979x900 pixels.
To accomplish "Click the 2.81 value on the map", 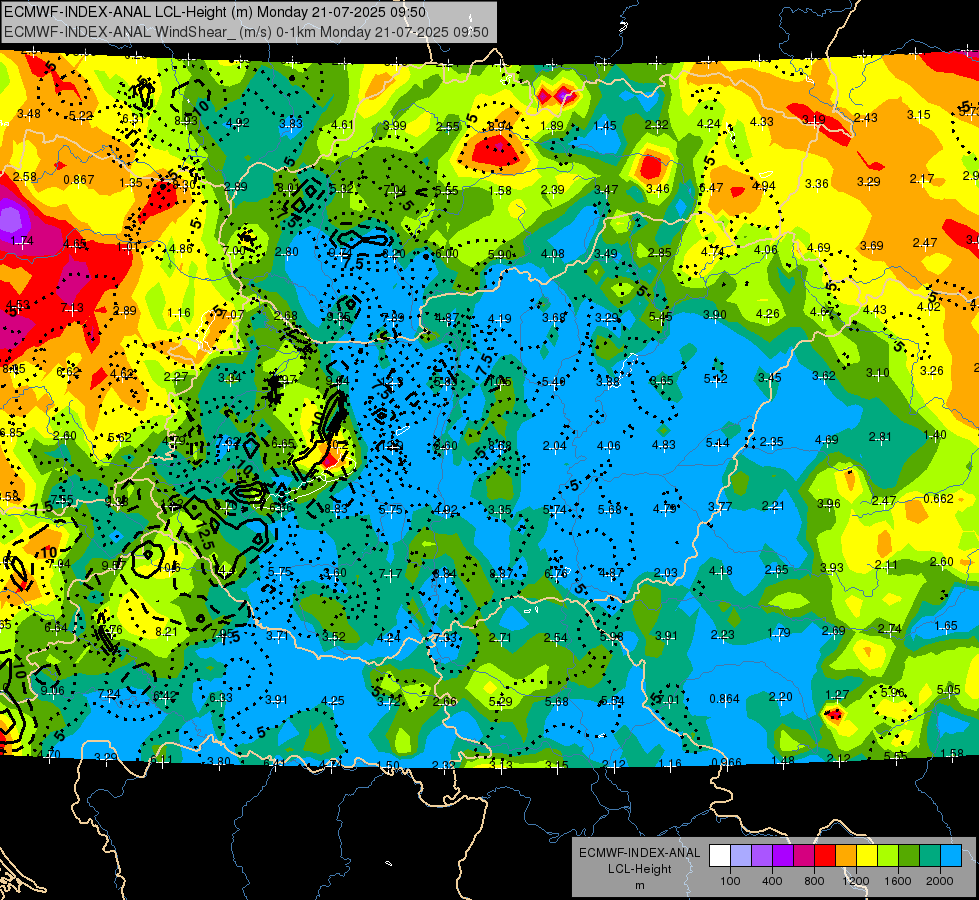I will (x=880, y=437).
